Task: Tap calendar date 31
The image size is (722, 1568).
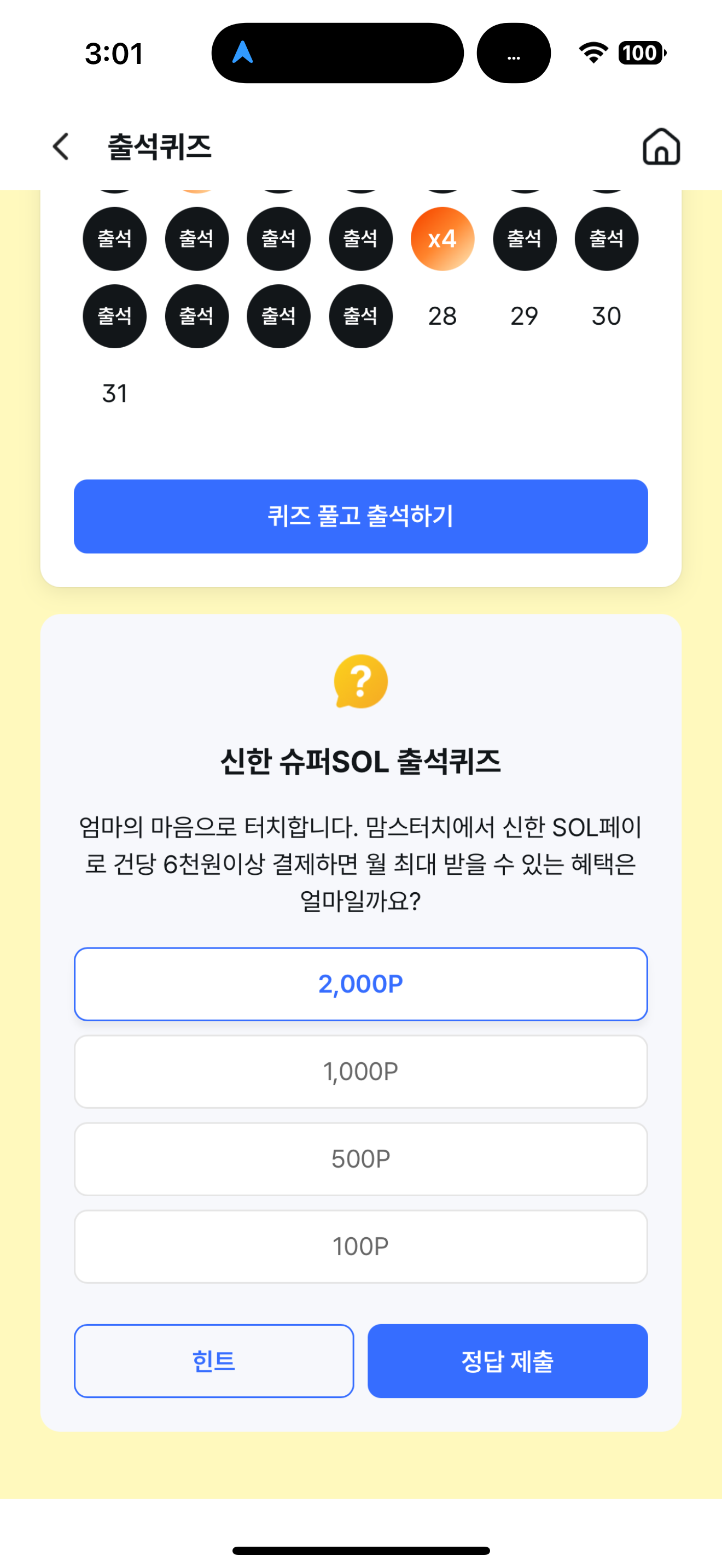Action: 114,394
